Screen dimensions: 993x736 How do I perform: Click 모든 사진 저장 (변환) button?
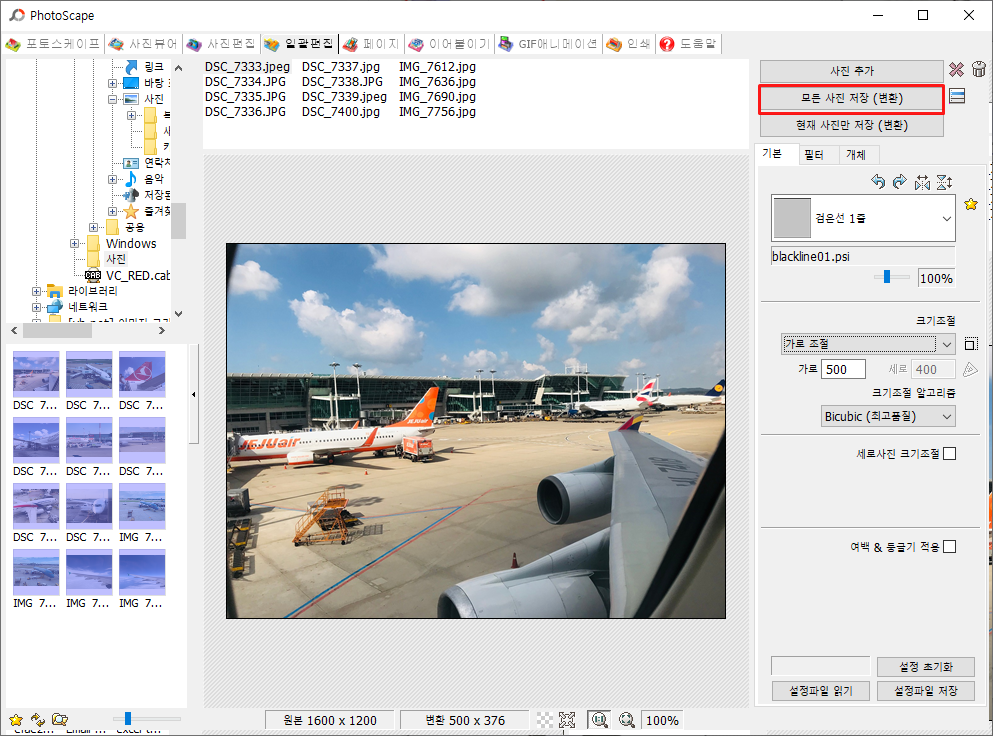coord(851,98)
